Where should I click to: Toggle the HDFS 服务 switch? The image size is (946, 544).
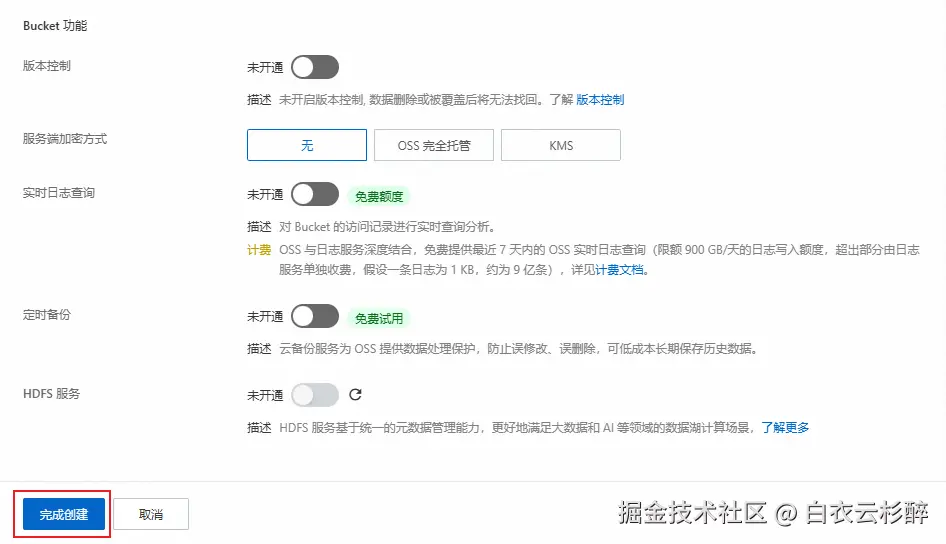click(x=315, y=395)
